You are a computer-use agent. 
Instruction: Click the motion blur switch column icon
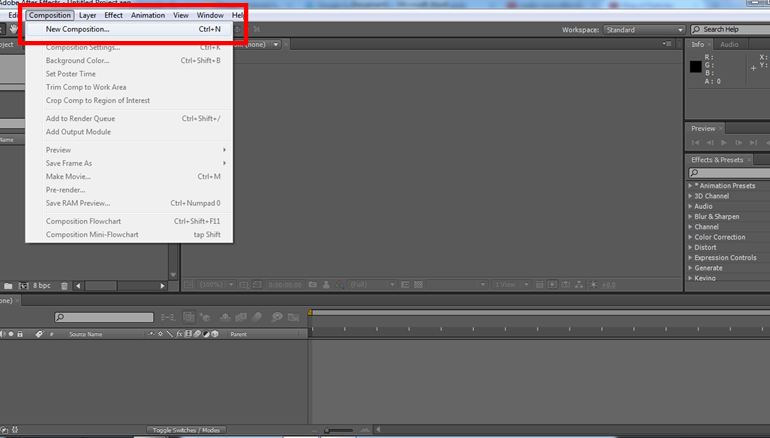197,334
